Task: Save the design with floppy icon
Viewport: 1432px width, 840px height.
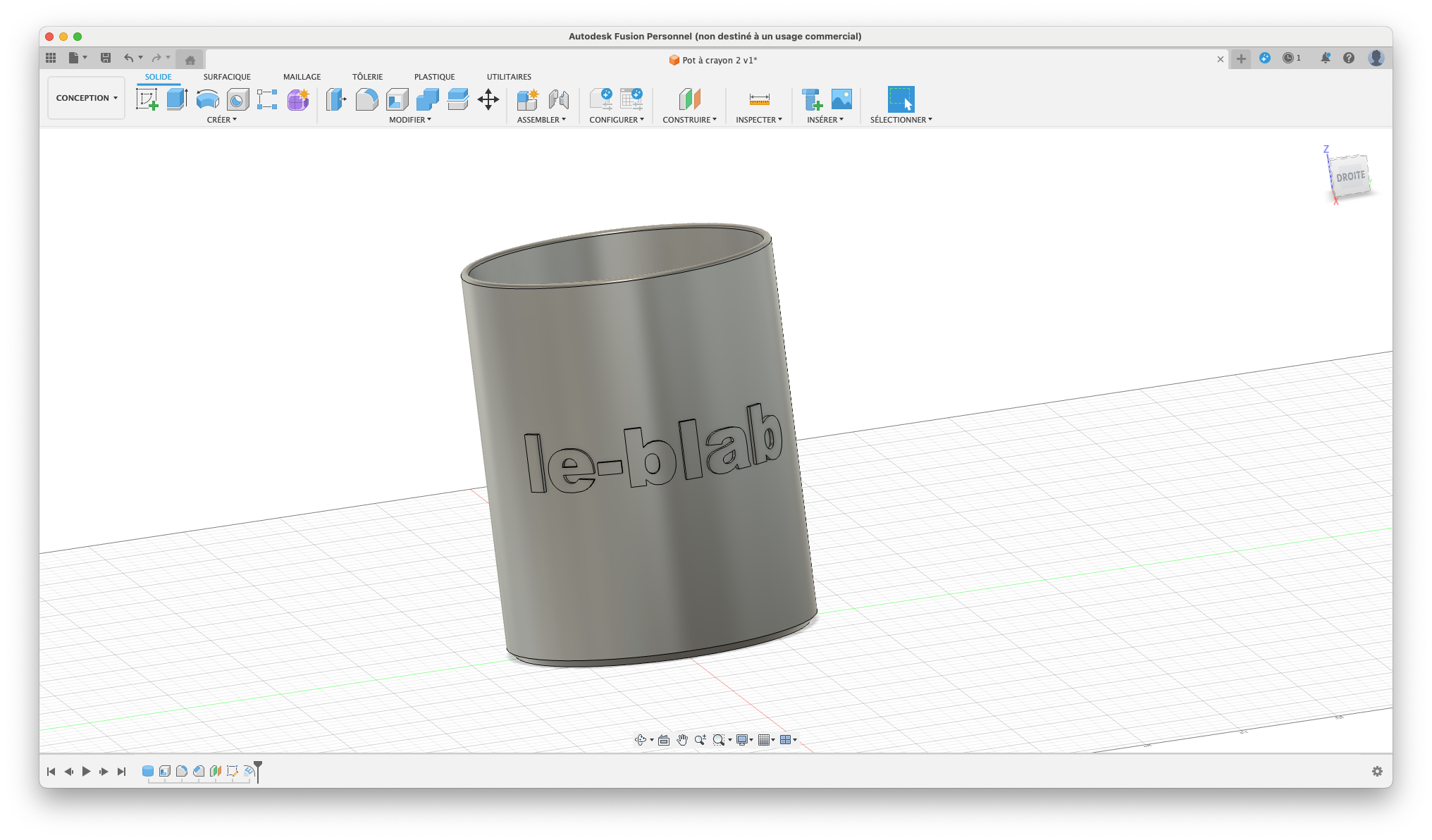Action: [106, 58]
